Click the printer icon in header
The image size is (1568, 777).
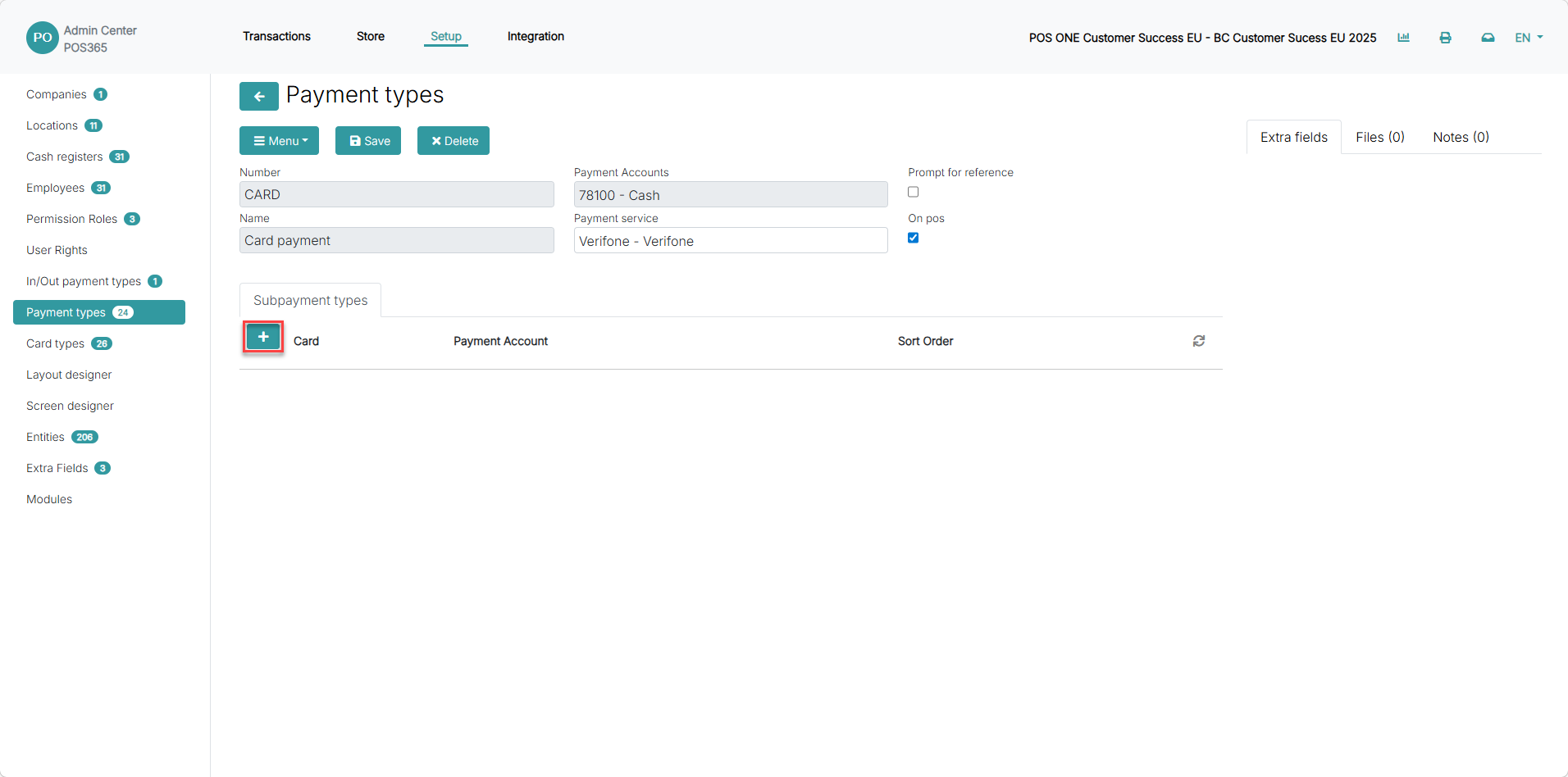[x=1445, y=38]
